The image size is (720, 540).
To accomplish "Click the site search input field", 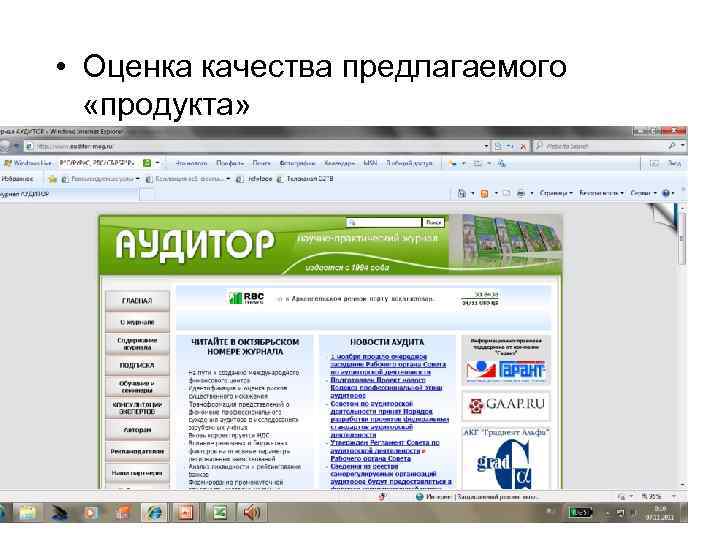I will tap(383, 223).
